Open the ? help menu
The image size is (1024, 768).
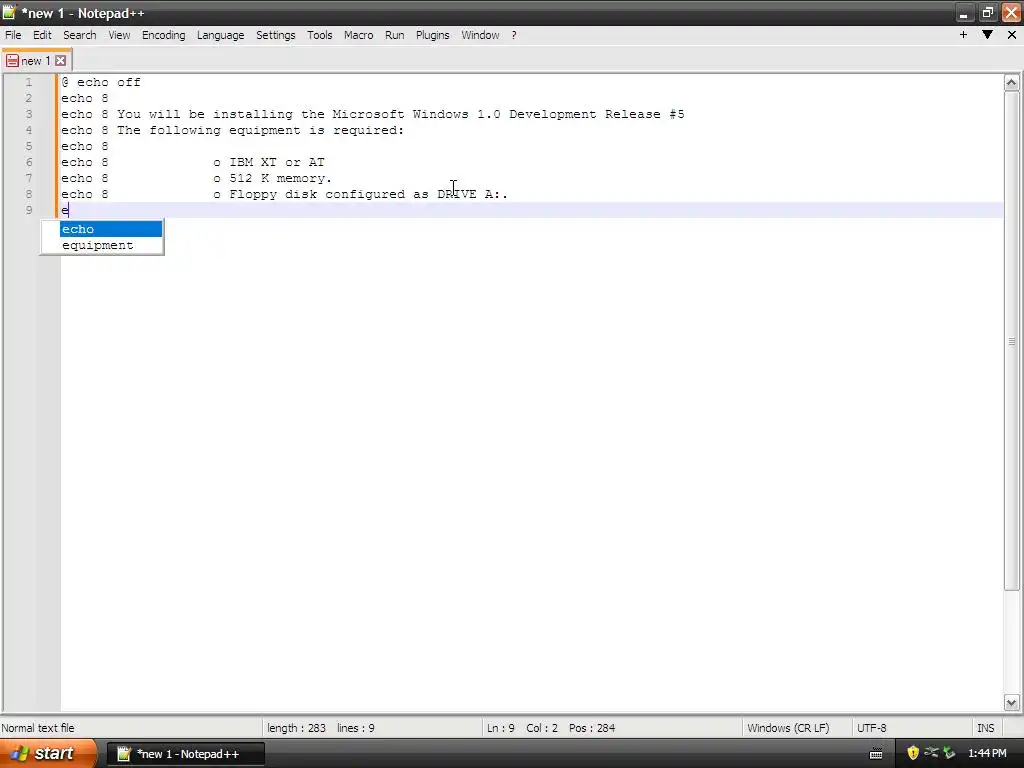[x=514, y=35]
